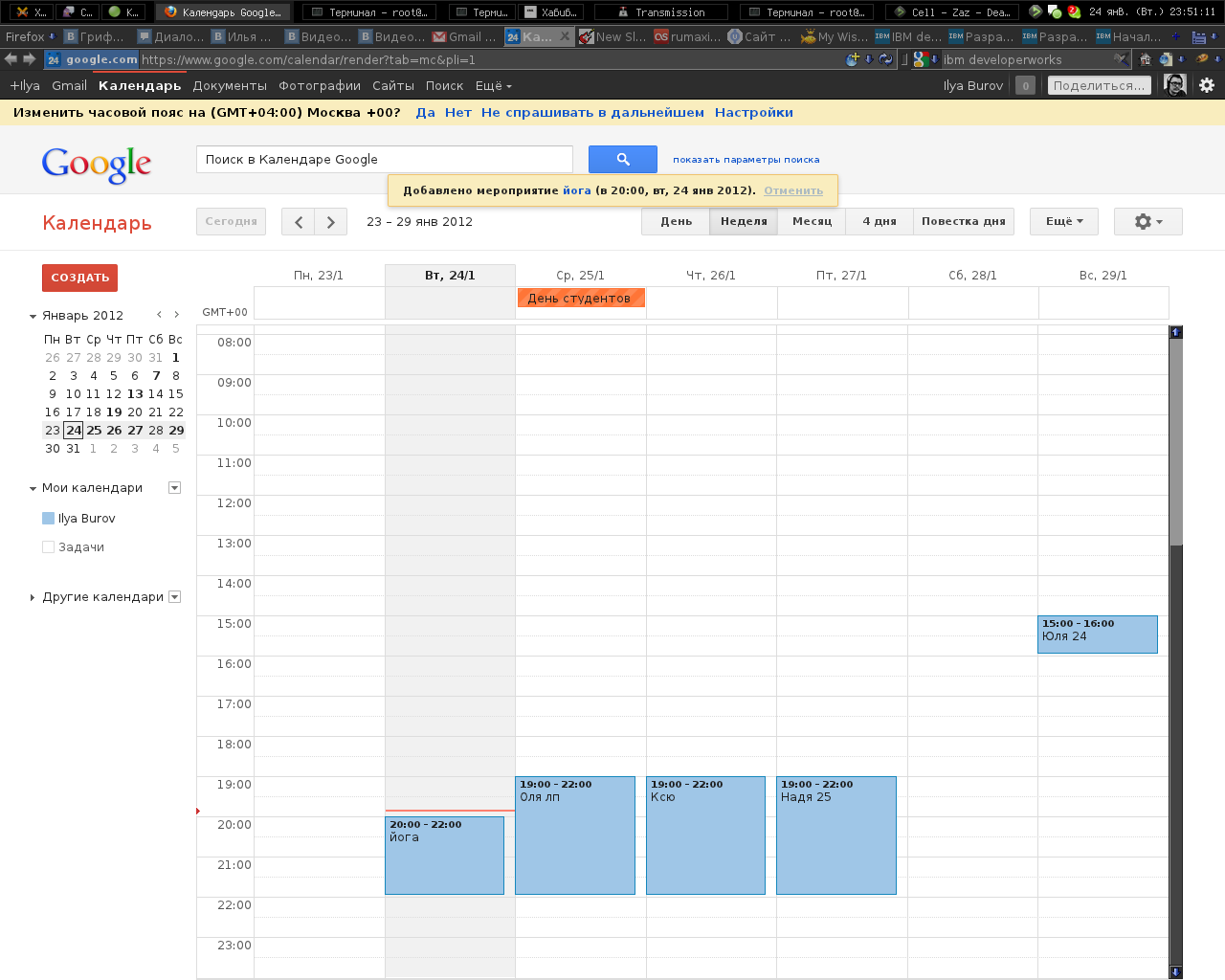1225x980 pixels.
Task: Show next month in mini calendar
Action: click(x=176, y=315)
